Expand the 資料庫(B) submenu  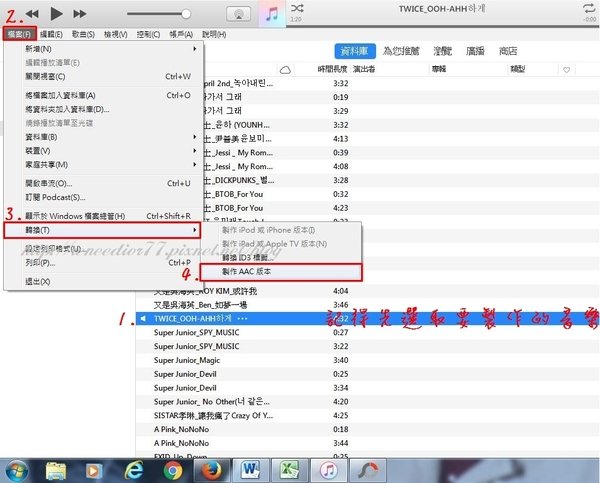click(x=103, y=137)
